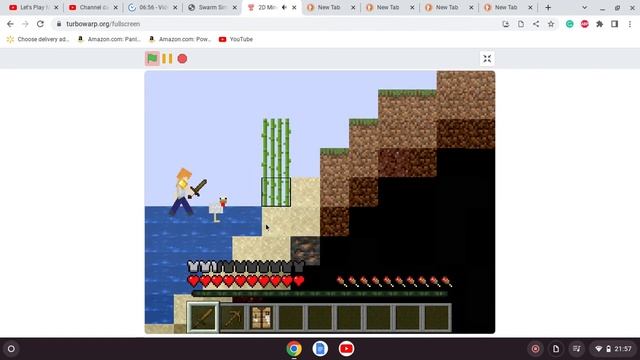This screenshot has width=640, height=360.
Task: Open the "Choose delivery ad.." bookmark
Action: [x=38, y=39]
